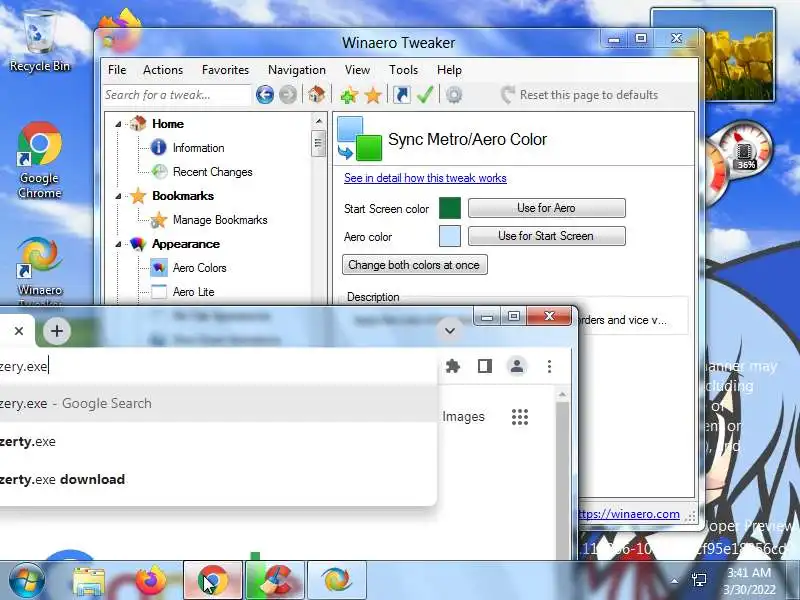Viewport: 800px width, 600px height.
Task: Open Manage Bookmarks tree item
Action: pyautogui.click(x=220, y=220)
